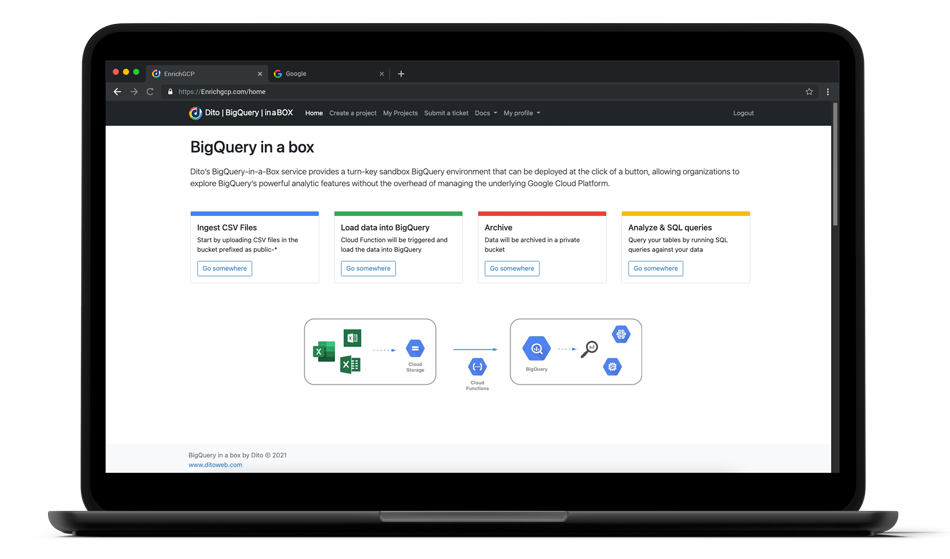Image resolution: width=950 pixels, height=559 pixels.
Task: Click the EnrichGCP tab favicon
Action: (x=156, y=74)
